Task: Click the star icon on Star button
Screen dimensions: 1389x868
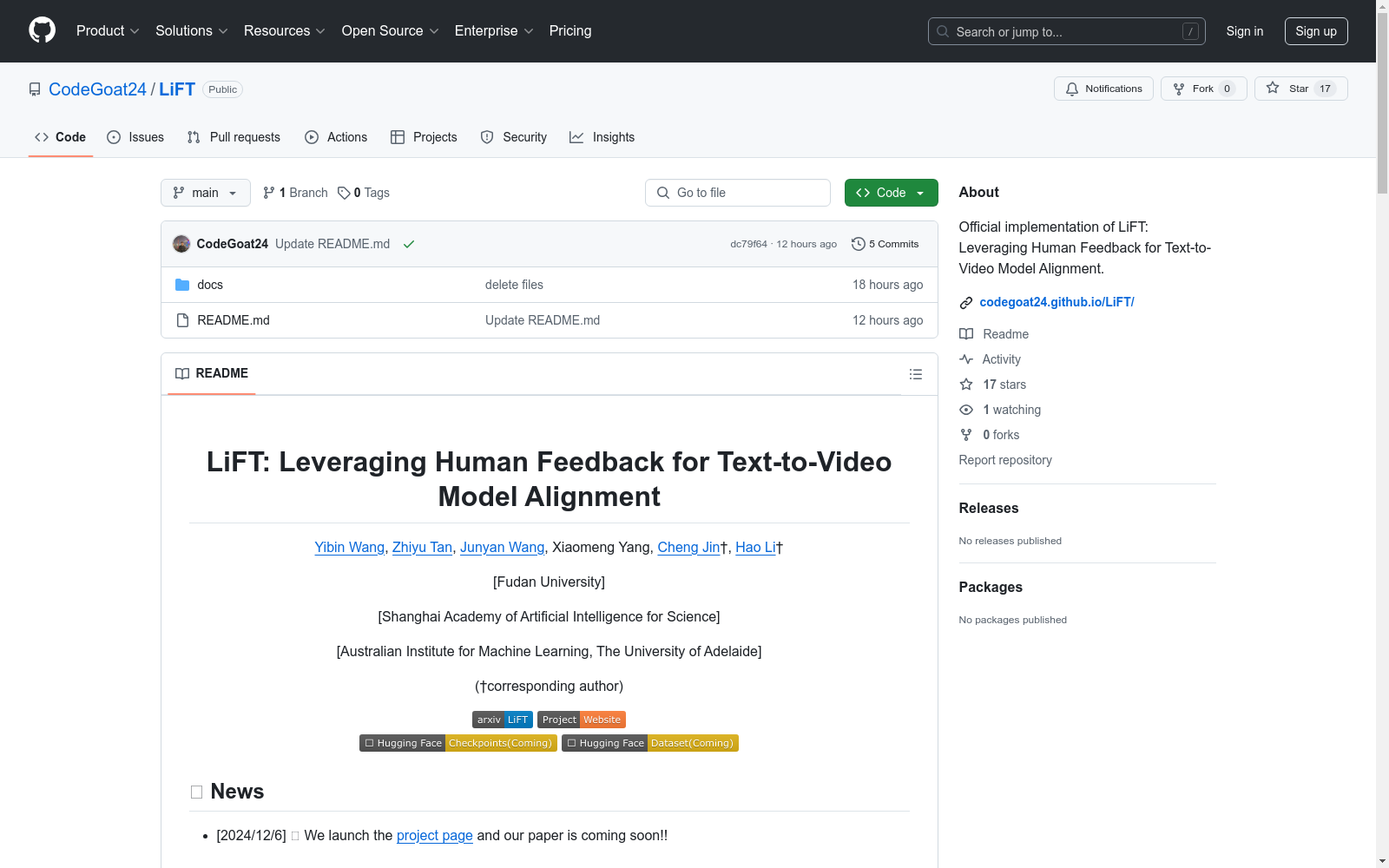Action: 1273,88
